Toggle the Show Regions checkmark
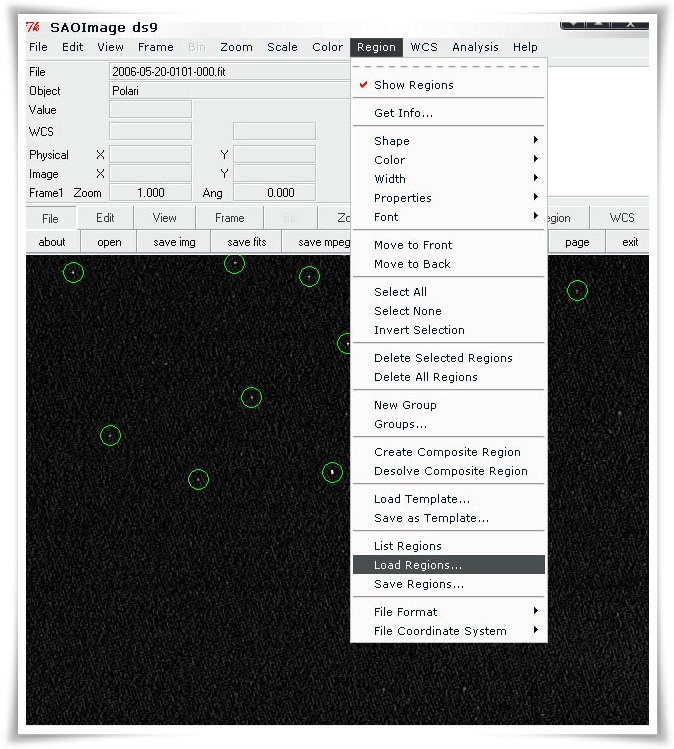The height and width of the screenshot is (749, 674). [413, 85]
